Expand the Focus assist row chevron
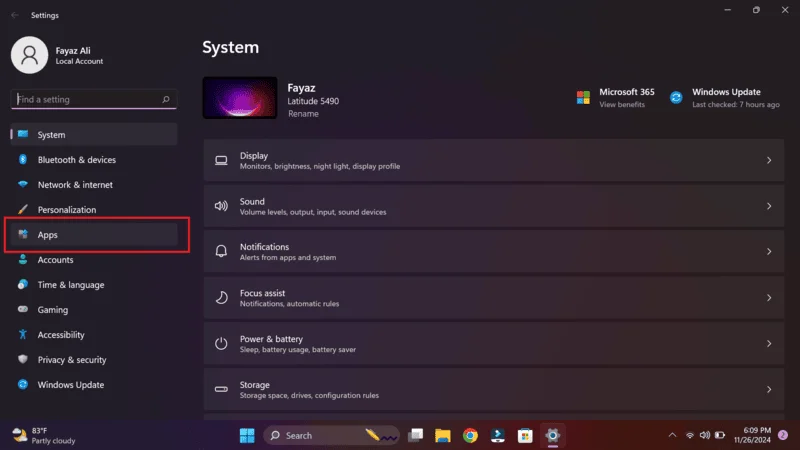The height and width of the screenshot is (450, 800). [x=769, y=297]
